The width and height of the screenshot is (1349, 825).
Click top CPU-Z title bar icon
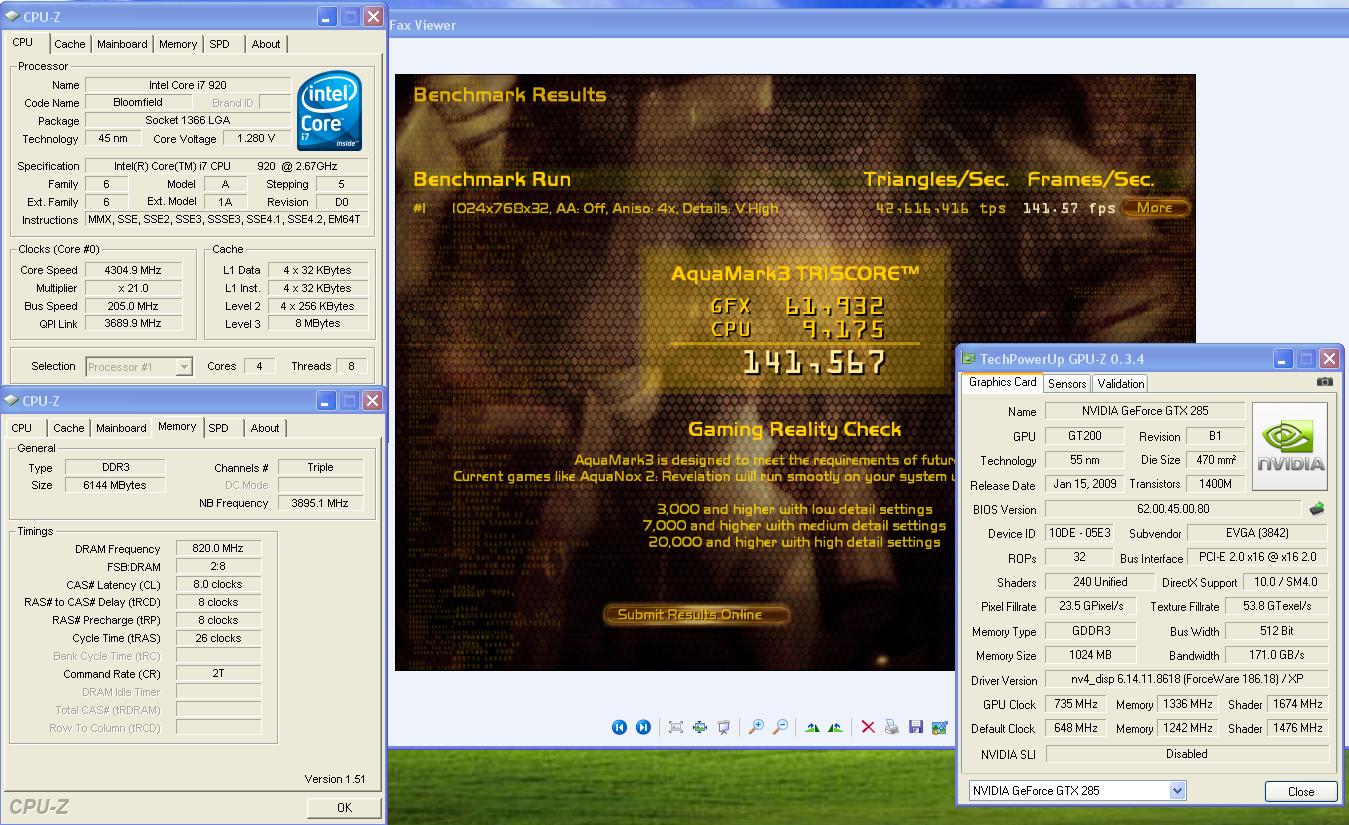tap(11, 17)
